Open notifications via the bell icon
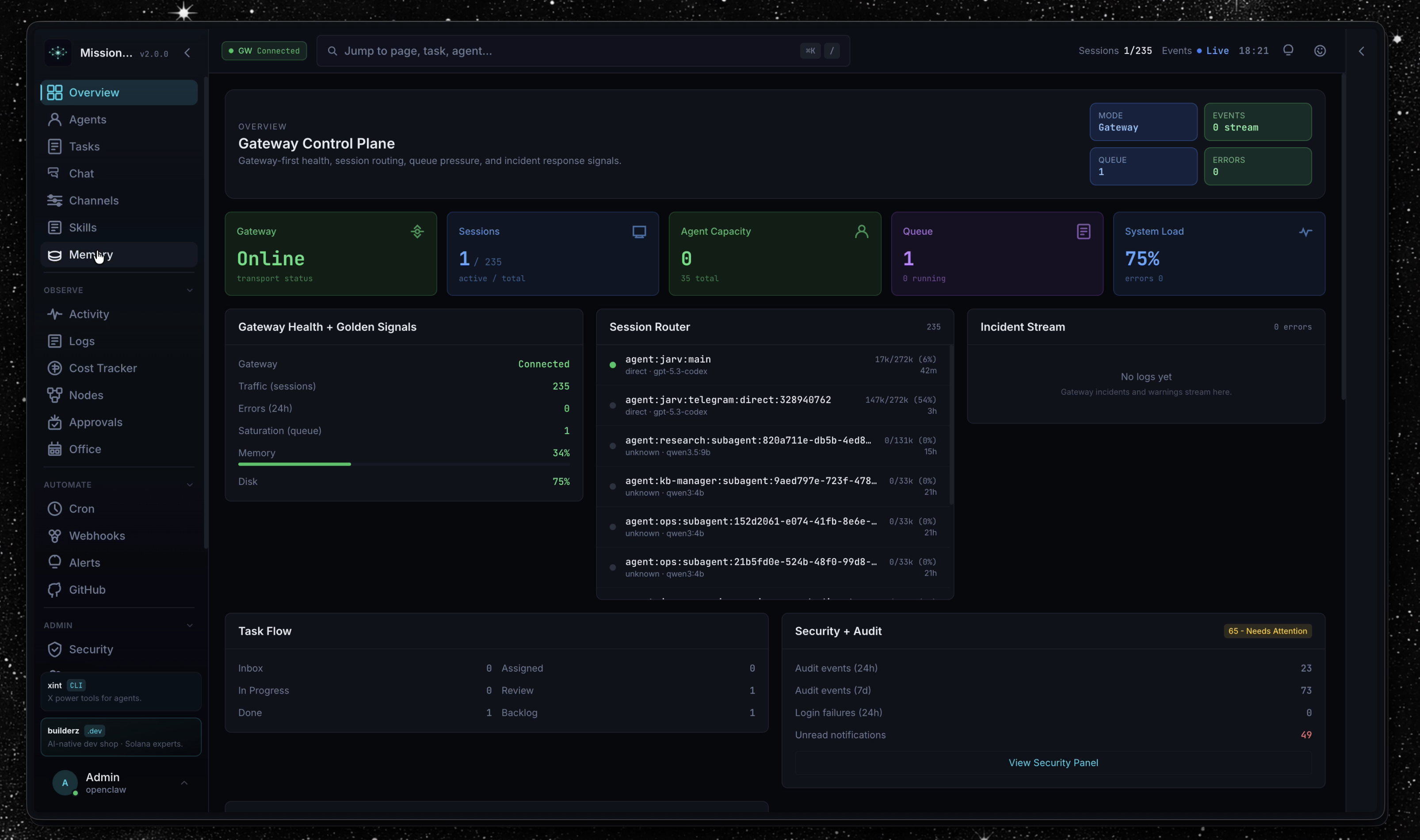Image resolution: width=1420 pixels, height=840 pixels. [x=1287, y=50]
